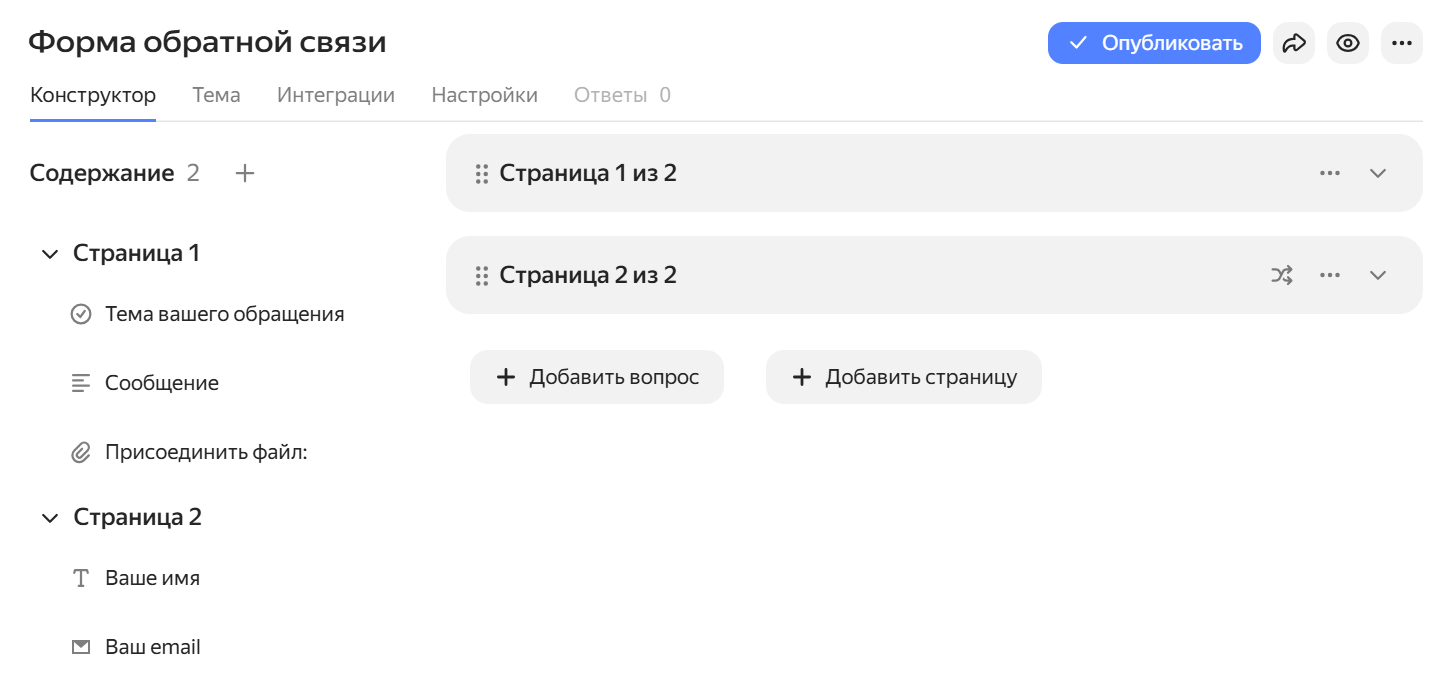Click the Опубликовать button
Viewport: 1432px width, 699px height.
tap(1154, 43)
